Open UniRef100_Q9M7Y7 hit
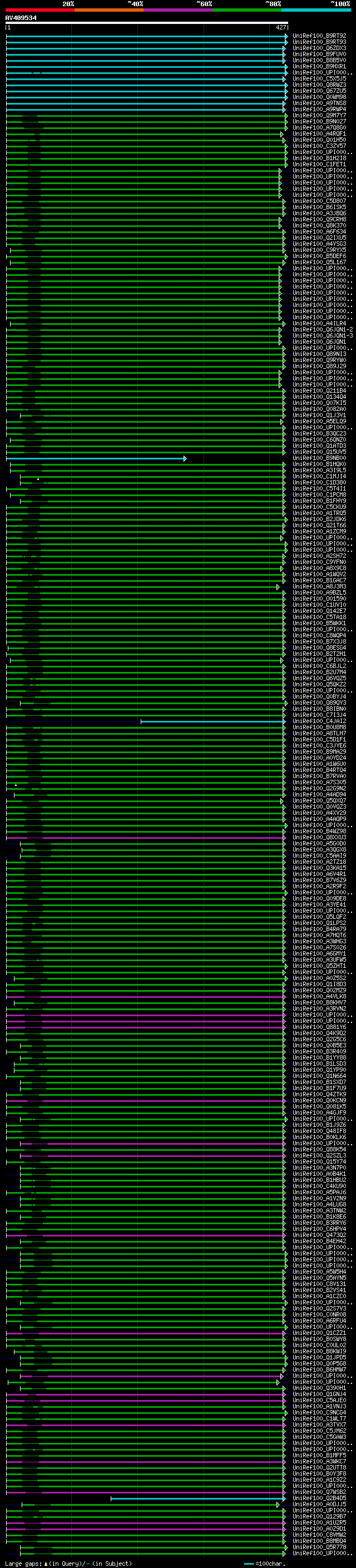 pyautogui.click(x=319, y=116)
